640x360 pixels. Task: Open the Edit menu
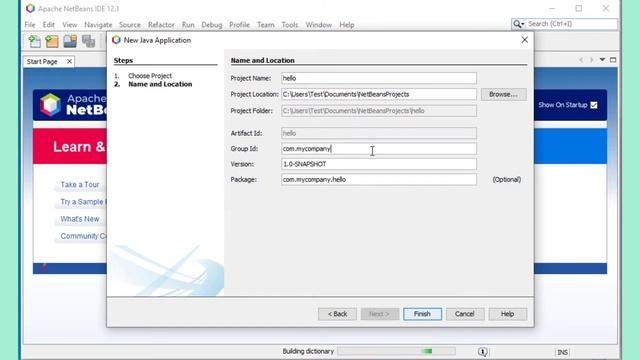pos(49,25)
